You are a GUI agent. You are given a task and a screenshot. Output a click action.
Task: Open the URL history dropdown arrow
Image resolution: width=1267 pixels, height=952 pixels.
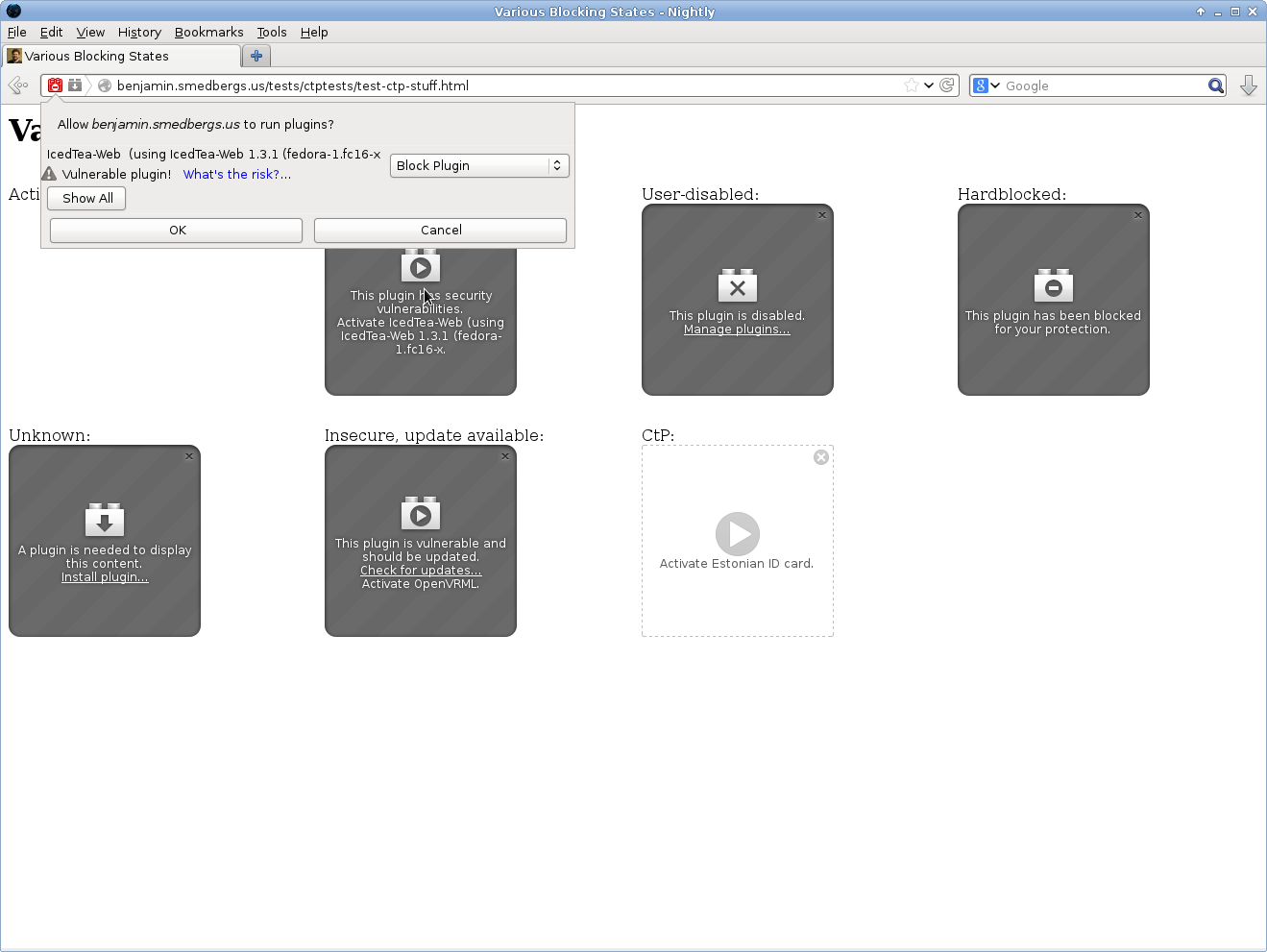click(x=929, y=85)
